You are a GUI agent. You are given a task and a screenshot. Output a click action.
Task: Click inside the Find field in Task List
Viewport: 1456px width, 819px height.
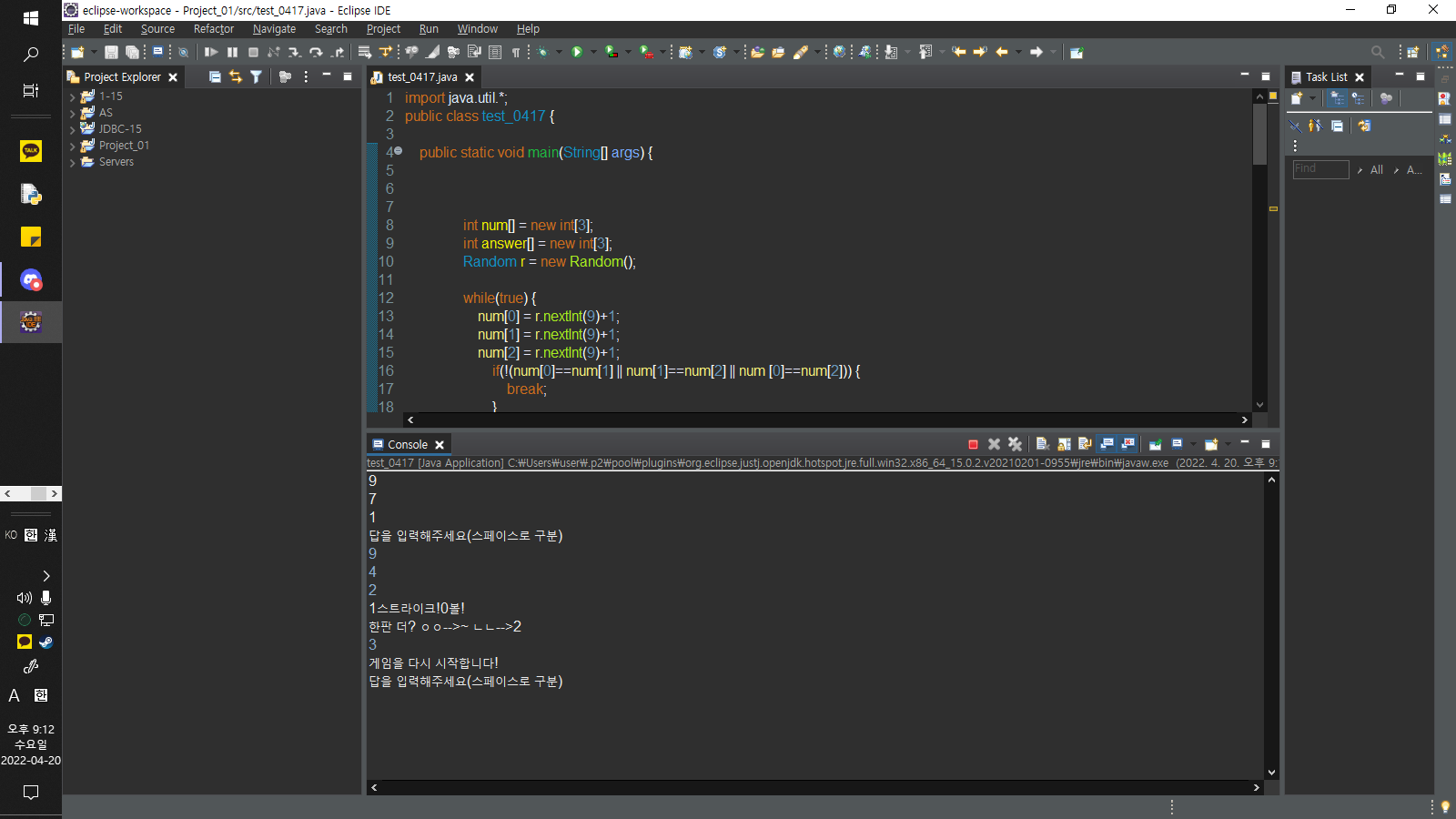click(x=1319, y=169)
